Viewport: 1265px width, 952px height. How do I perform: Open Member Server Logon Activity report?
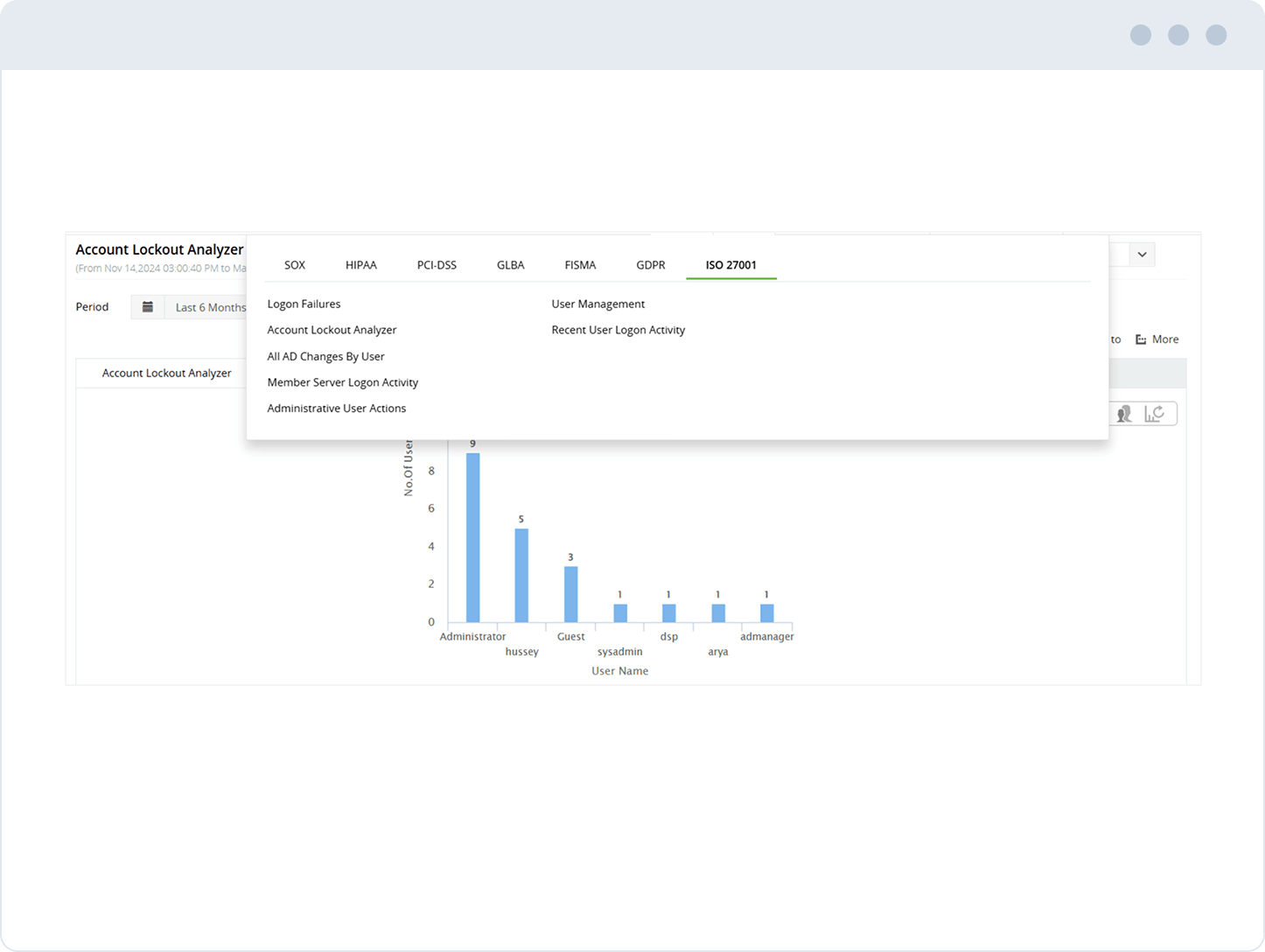[343, 382]
